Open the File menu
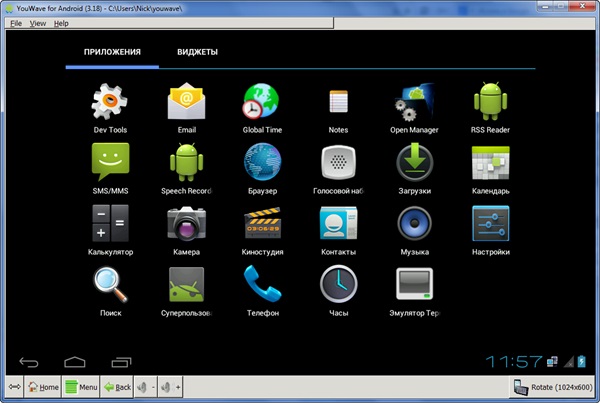Viewport: 600px width, 403px height. coord(16,22)
